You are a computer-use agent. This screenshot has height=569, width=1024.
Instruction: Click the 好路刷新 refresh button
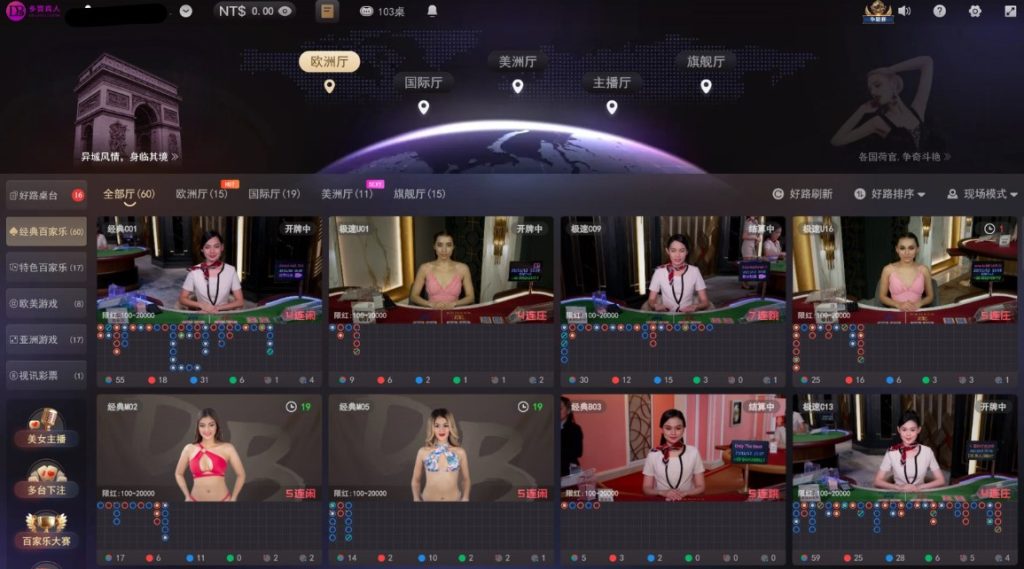click(x=802, y=194)
